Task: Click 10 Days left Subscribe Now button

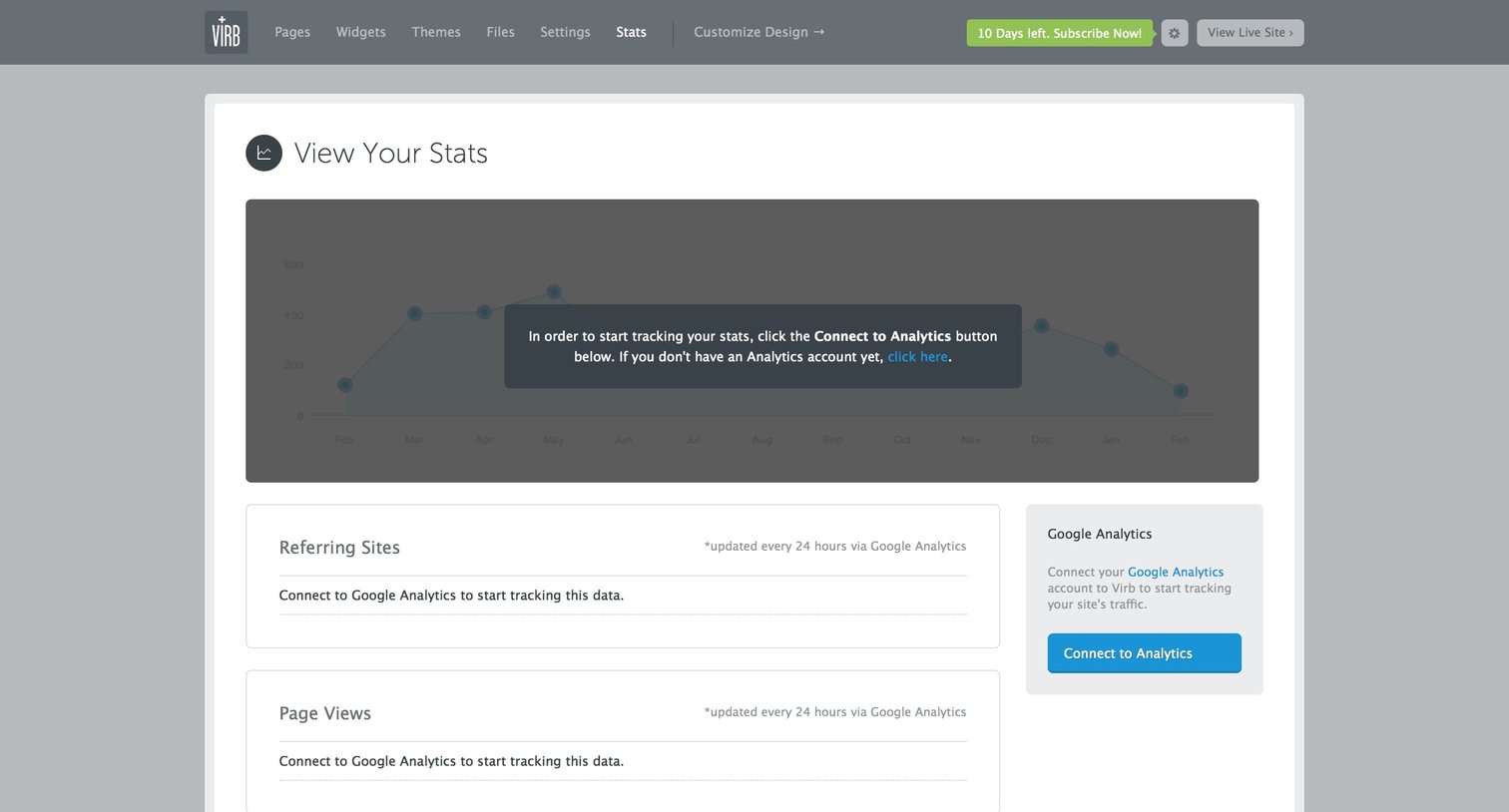Action: 1059,33
